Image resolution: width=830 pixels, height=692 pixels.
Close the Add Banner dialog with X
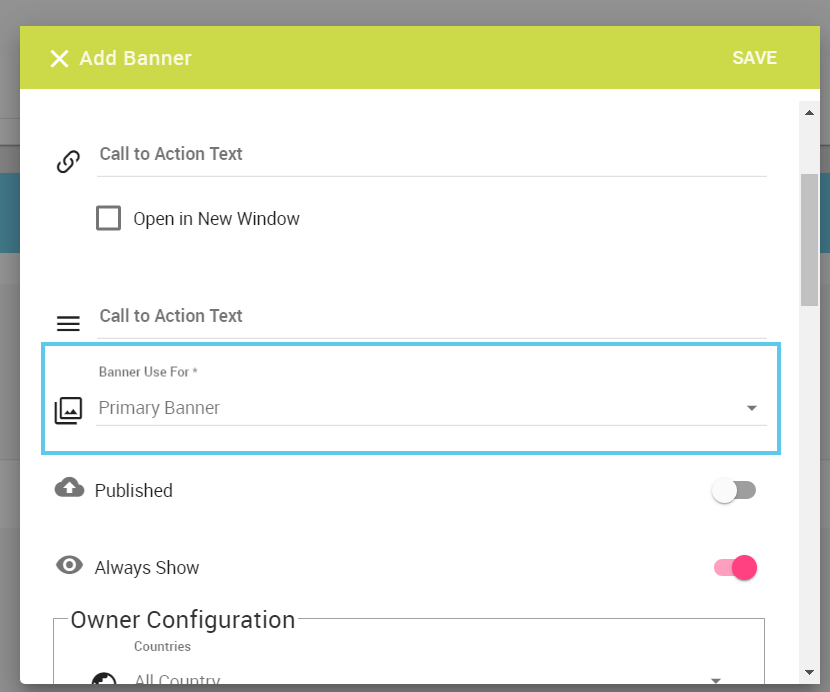click(x=59, y=59)
